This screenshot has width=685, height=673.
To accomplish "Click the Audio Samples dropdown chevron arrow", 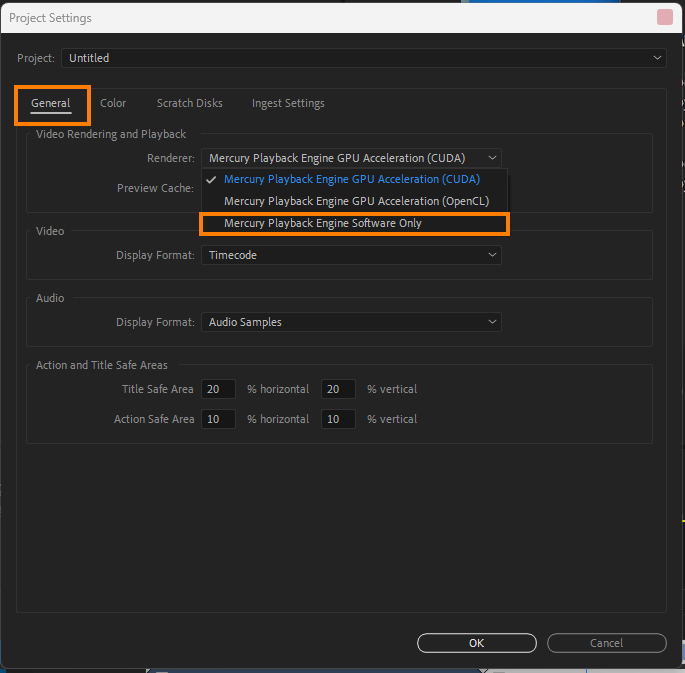I will (492, 322).
